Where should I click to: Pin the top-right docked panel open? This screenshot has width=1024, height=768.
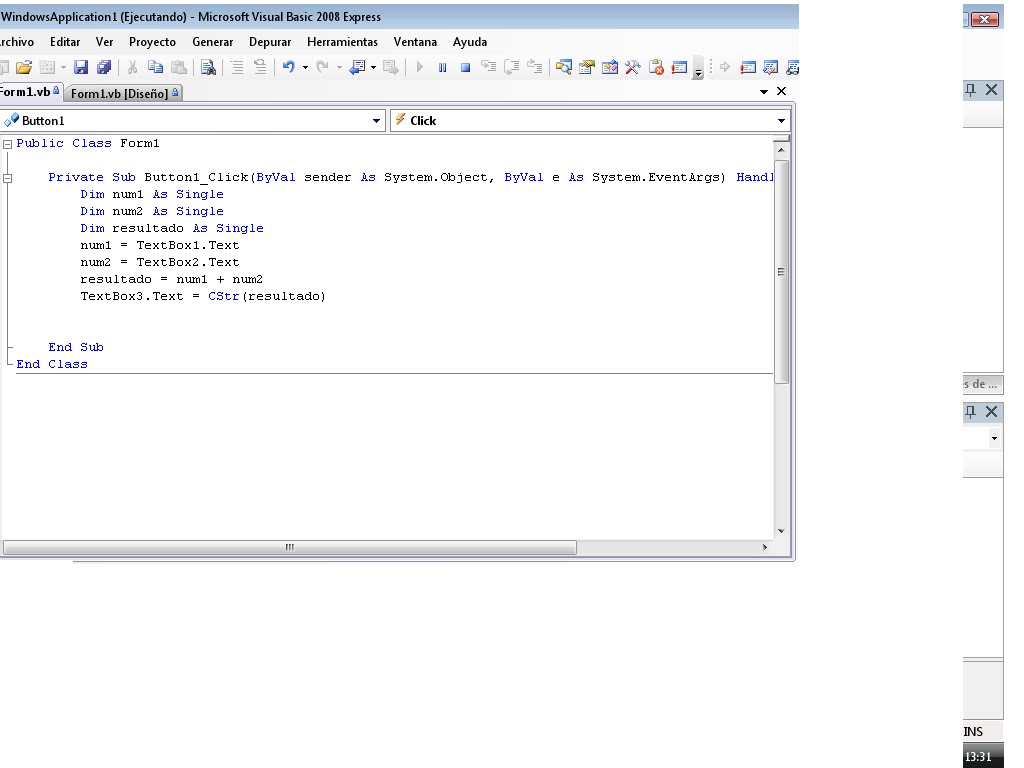[x=968, y=89]
